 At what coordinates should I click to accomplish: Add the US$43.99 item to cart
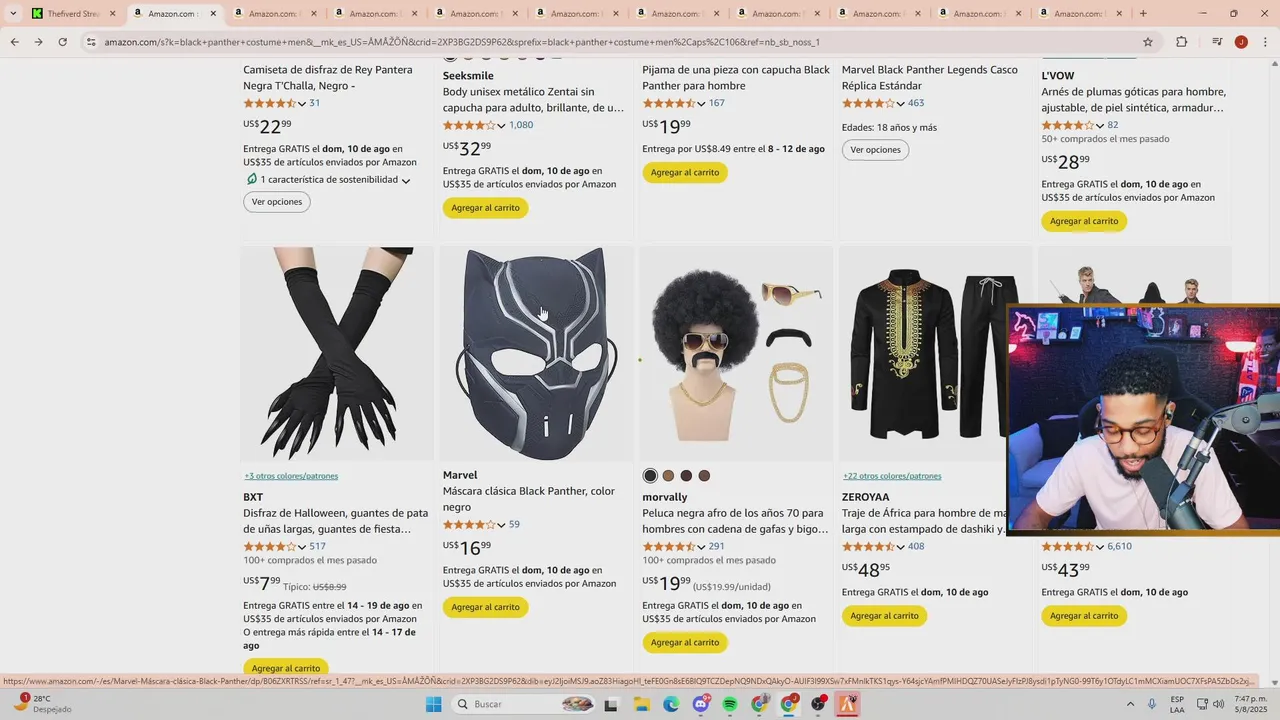tap(1084, 616)
